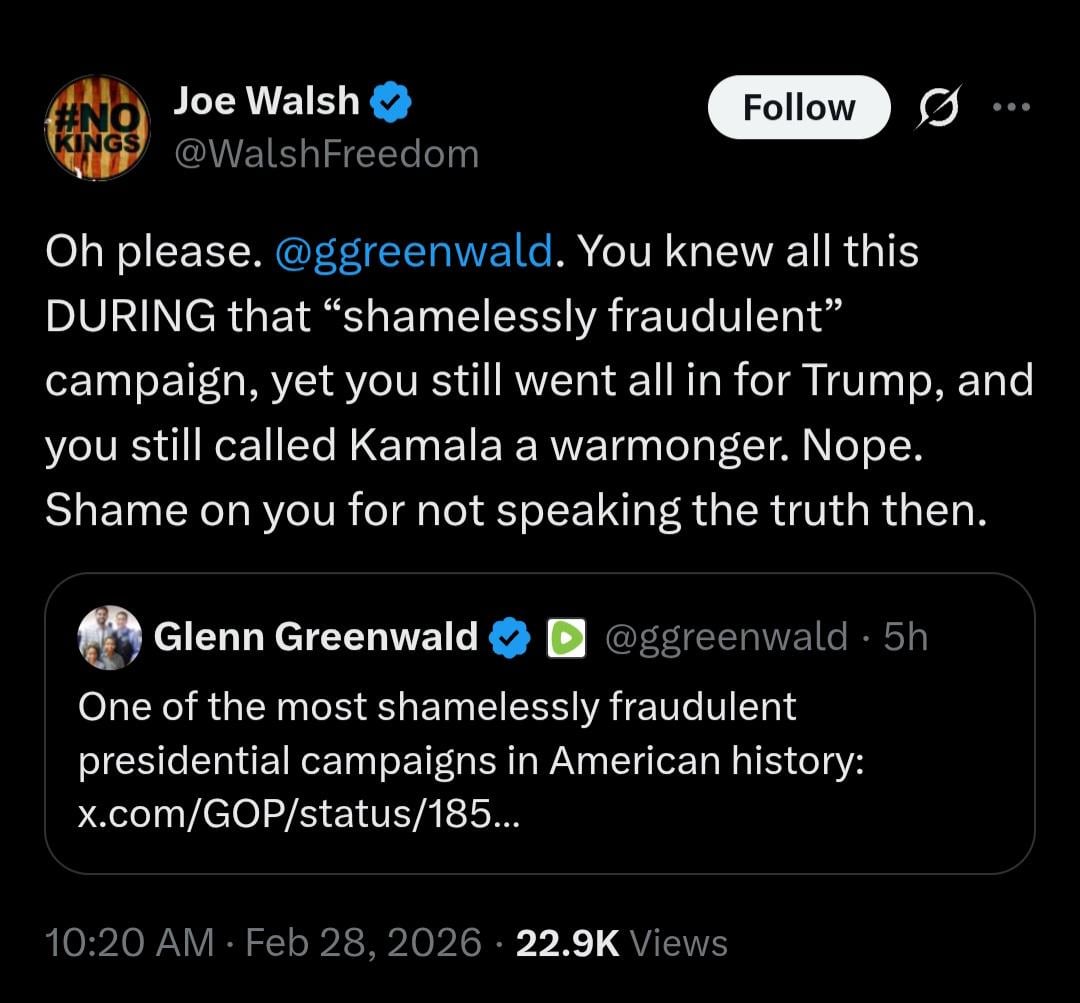The width and height of the screenshot is (1080, 1003).
Task: Click Glenn Greenwald's name in the quoted post
Action: 316,637
